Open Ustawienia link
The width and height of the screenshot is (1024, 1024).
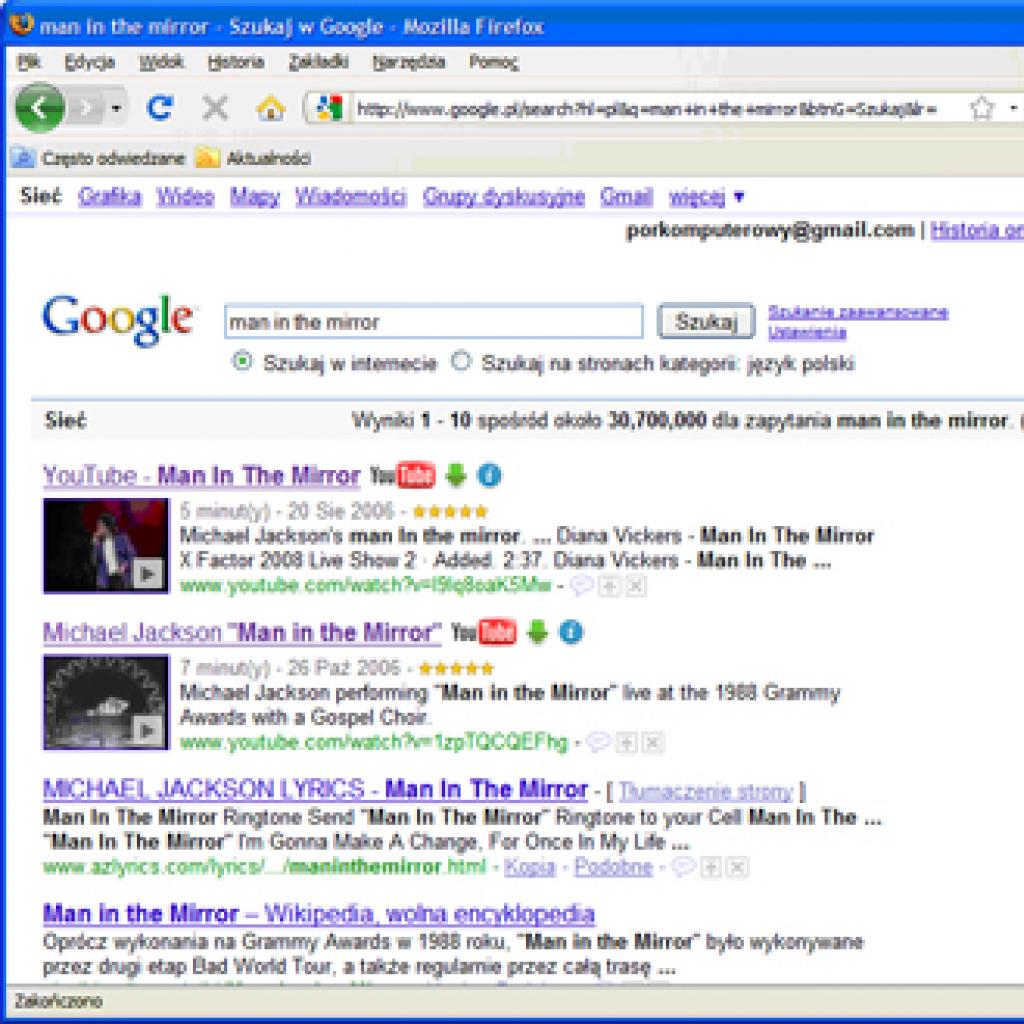[x=807, y=332]
